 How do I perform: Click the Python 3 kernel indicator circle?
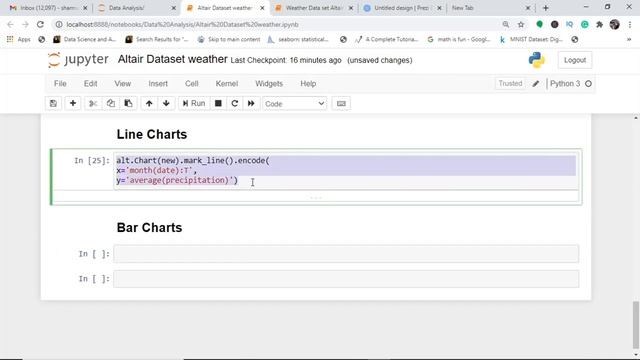pyautogui.click(x=588, y=84)
